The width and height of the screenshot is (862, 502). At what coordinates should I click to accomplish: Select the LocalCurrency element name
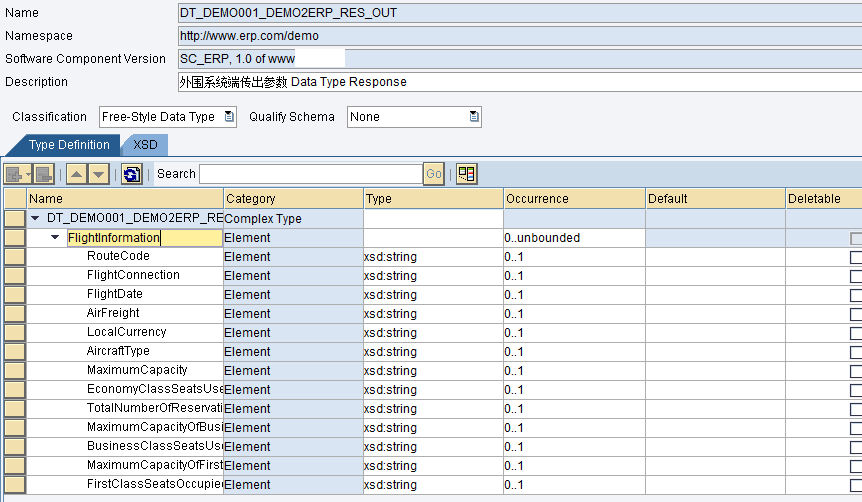(126, 332)
